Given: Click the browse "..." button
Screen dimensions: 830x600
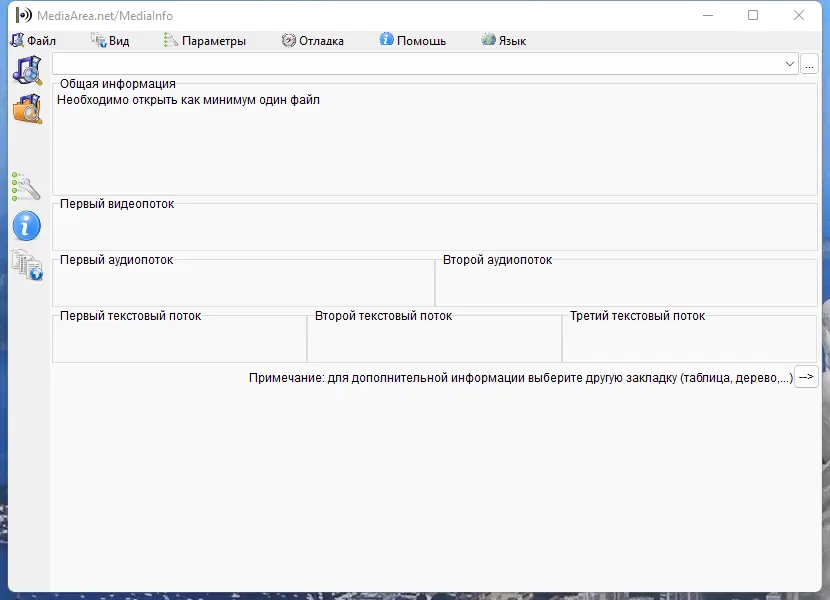Looking at the screenshot, I should (809, 64).
